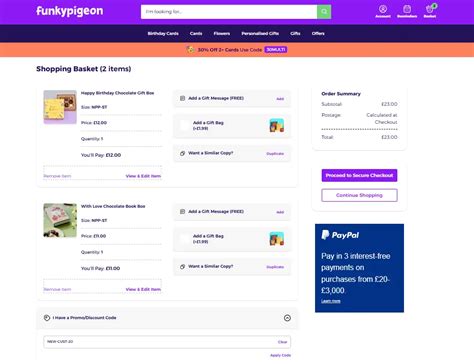Click the PayPal Pay in 3 banner text
The width and height of the screenshot is (474, 364).
pos(356,273)
